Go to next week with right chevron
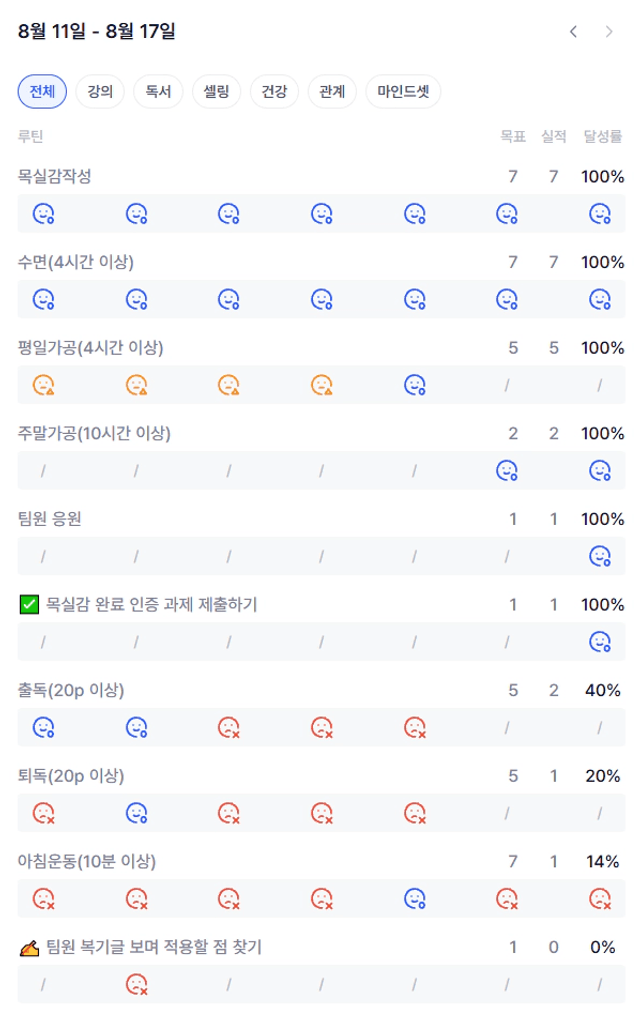The width and height of the screenshot is (640, 1033). pos(609,32)
